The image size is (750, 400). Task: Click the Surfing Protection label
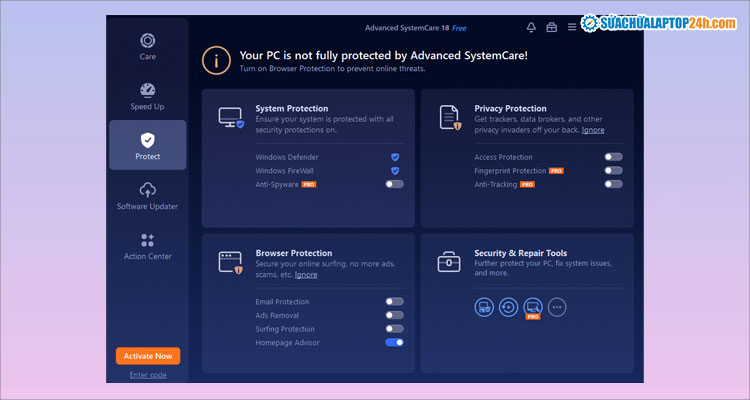click(x=285, y=329)
